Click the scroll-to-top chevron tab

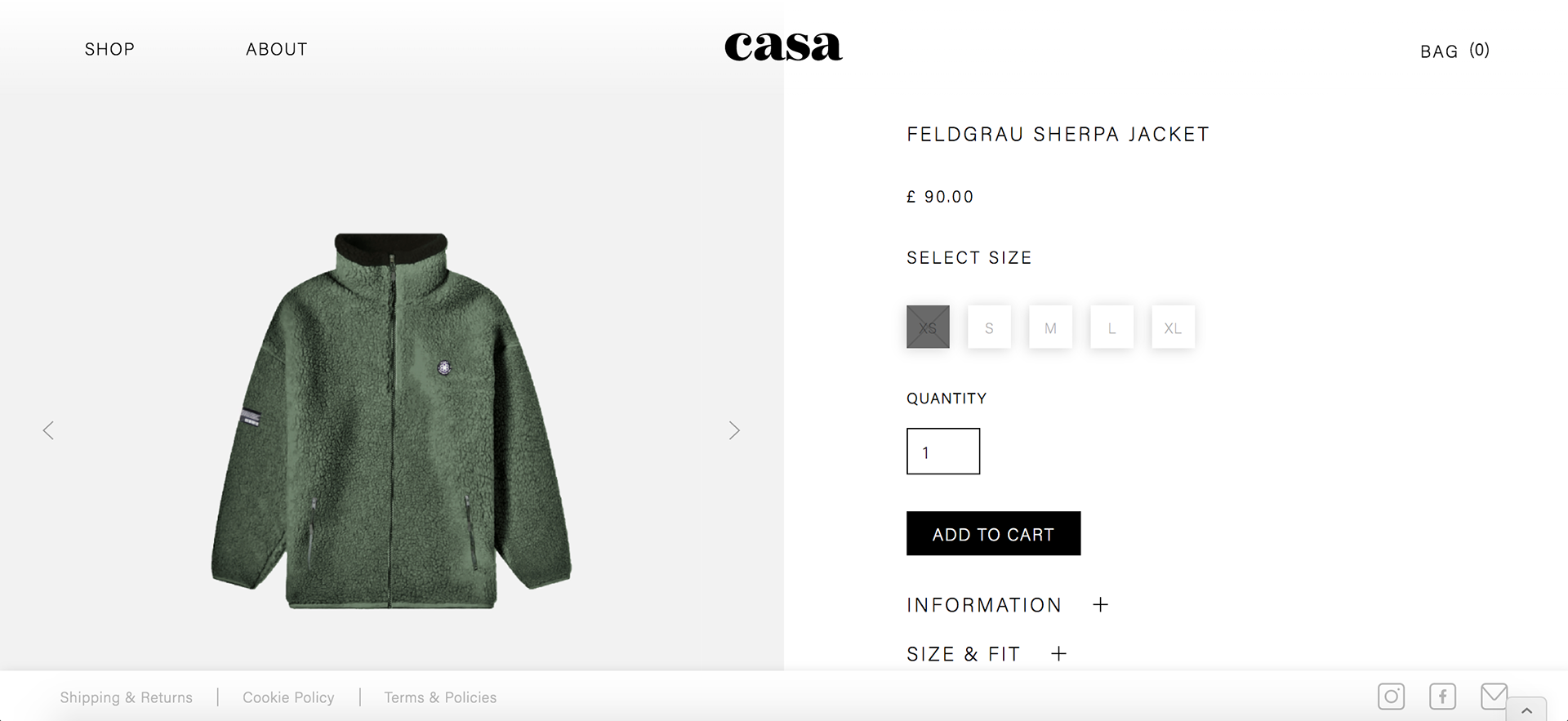click(x=1526, y=710)
